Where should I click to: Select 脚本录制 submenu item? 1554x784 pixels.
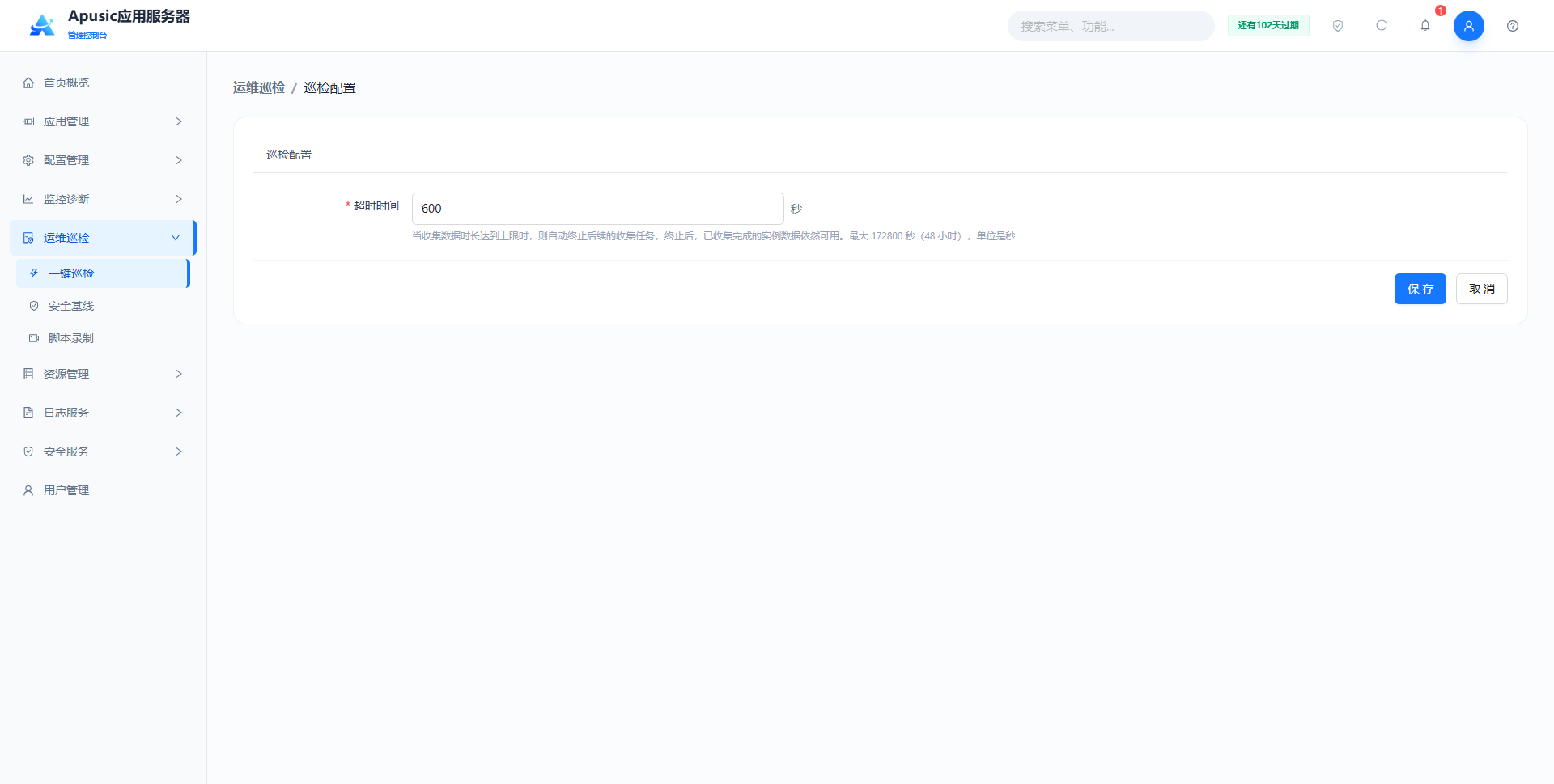pyautogui.click(x=103, y=338)
